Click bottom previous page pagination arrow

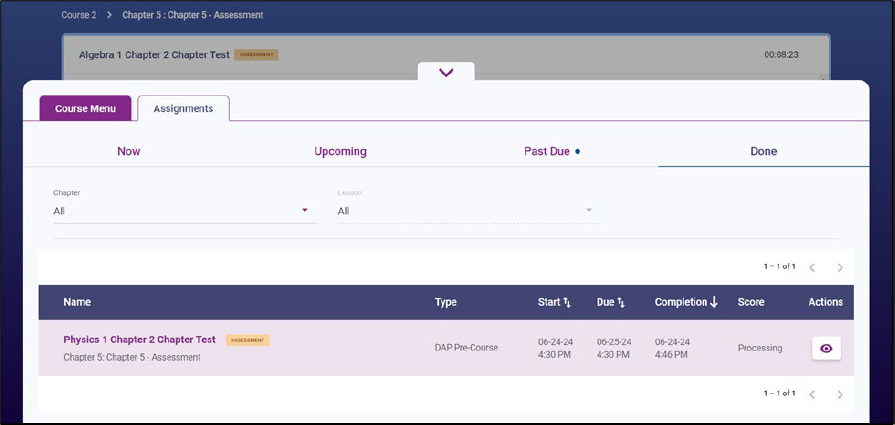click(812, 394)
